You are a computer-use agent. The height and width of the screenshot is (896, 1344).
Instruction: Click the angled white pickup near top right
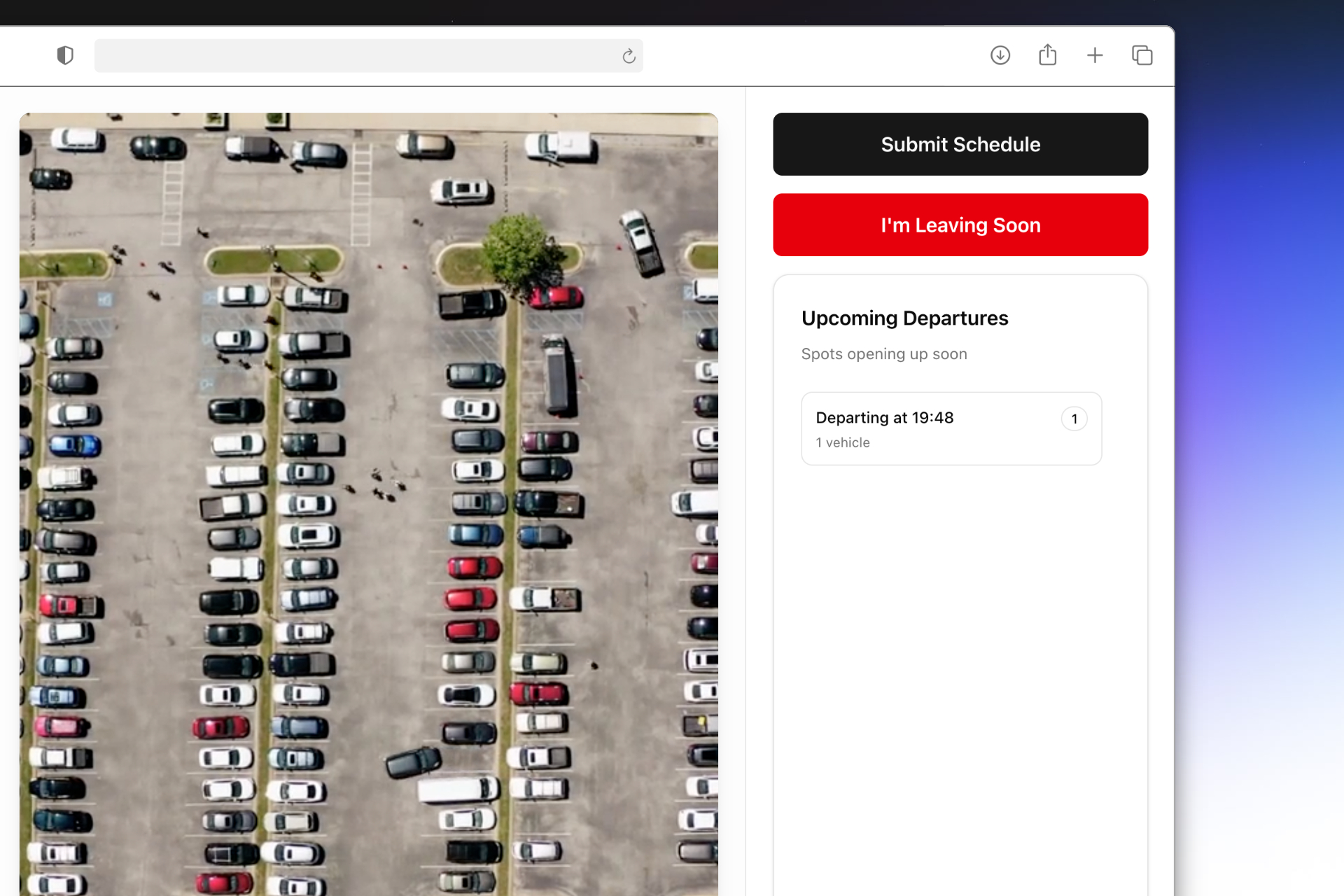click(642, 242)
